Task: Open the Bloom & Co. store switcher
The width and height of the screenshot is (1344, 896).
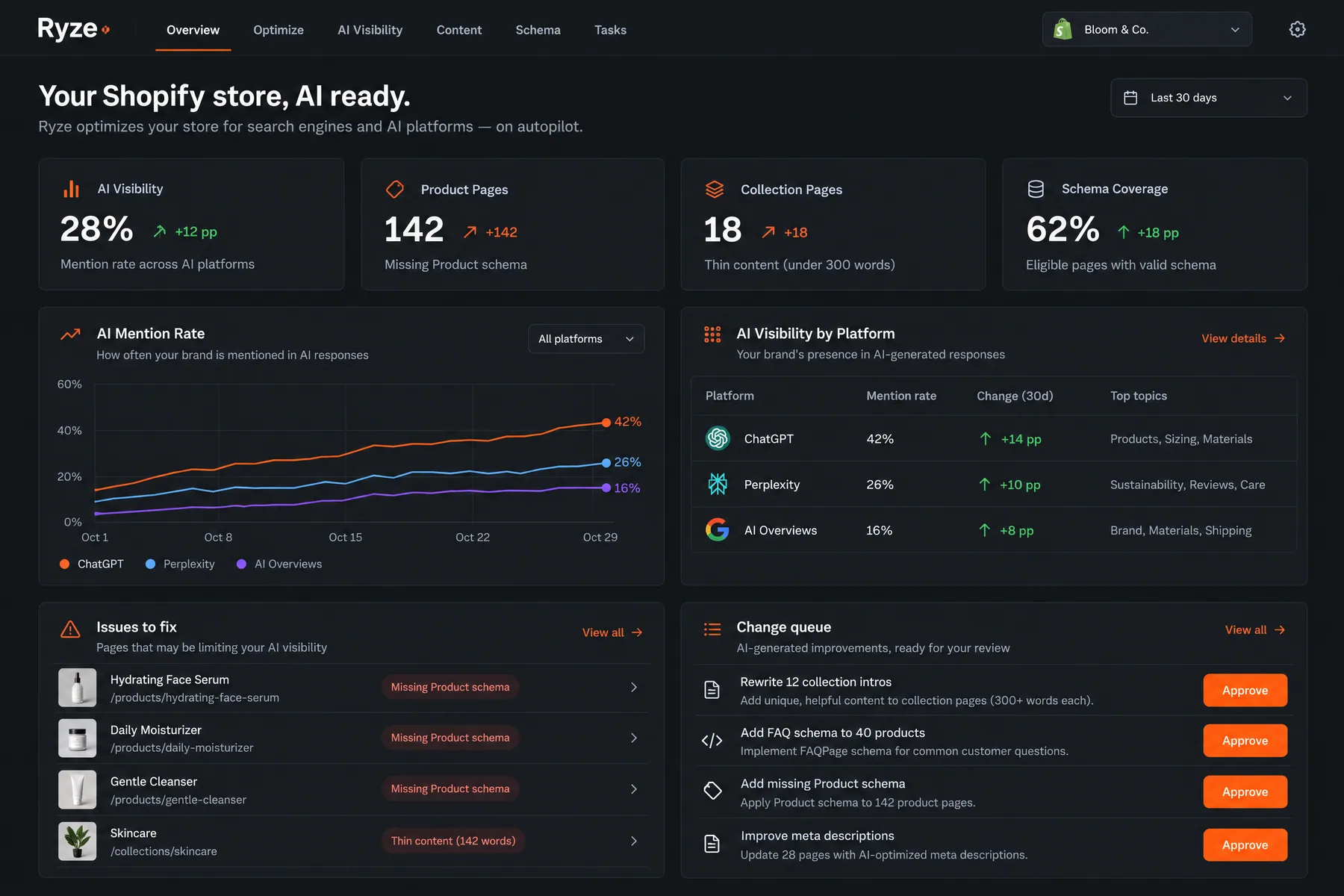Action: point(1147,29)
